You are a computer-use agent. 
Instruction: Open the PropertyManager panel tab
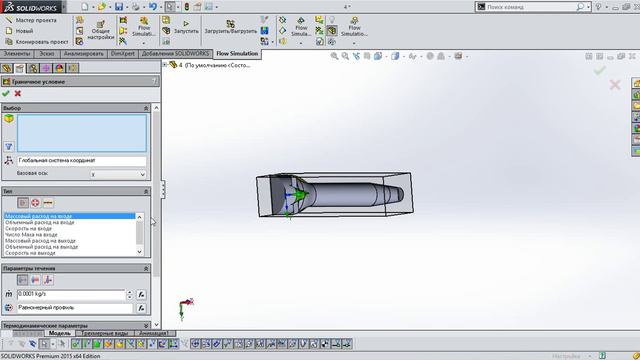click(20, 68)
